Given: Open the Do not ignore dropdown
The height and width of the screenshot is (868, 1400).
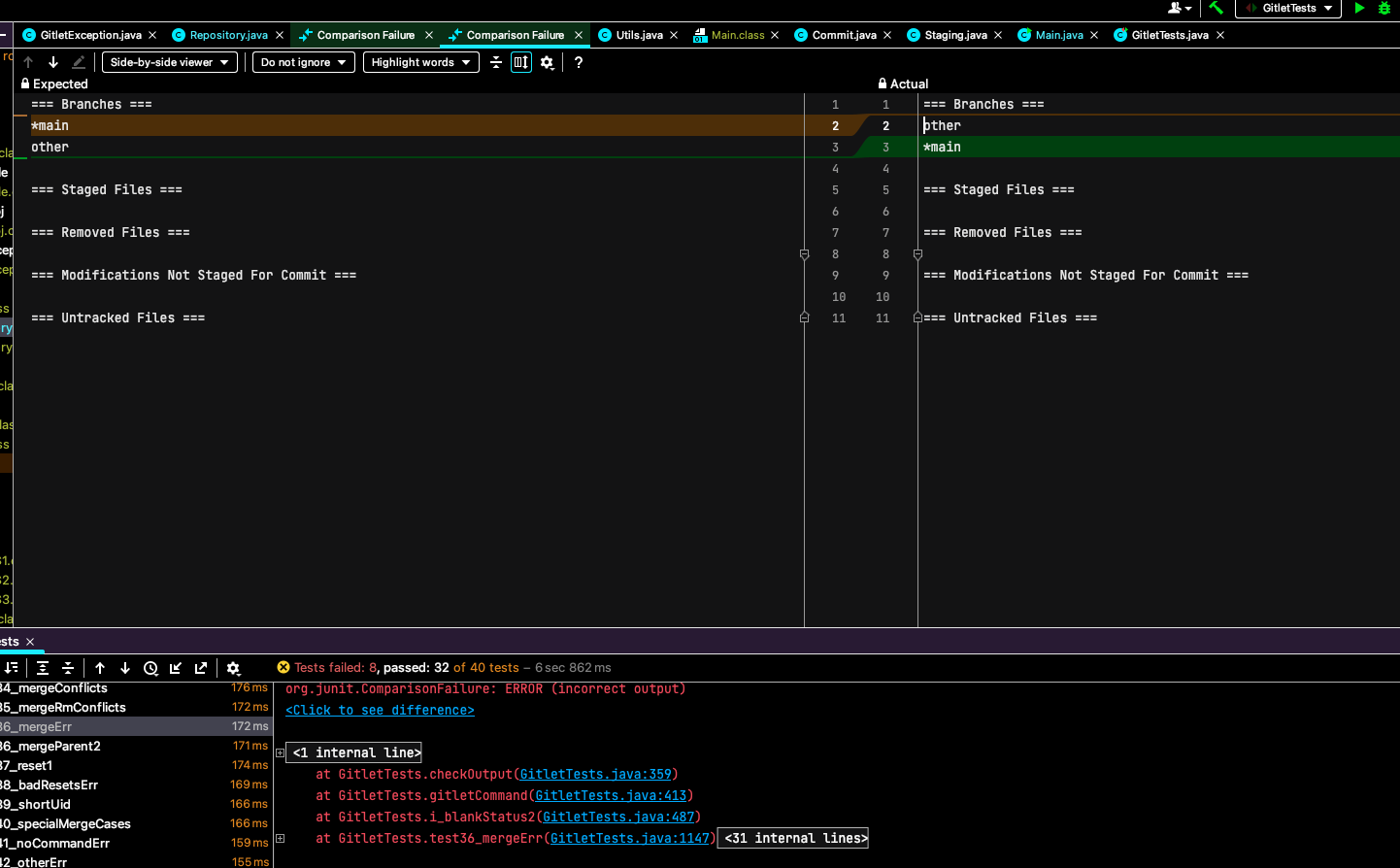Looking at the screenshot, I should click(303, 62).
